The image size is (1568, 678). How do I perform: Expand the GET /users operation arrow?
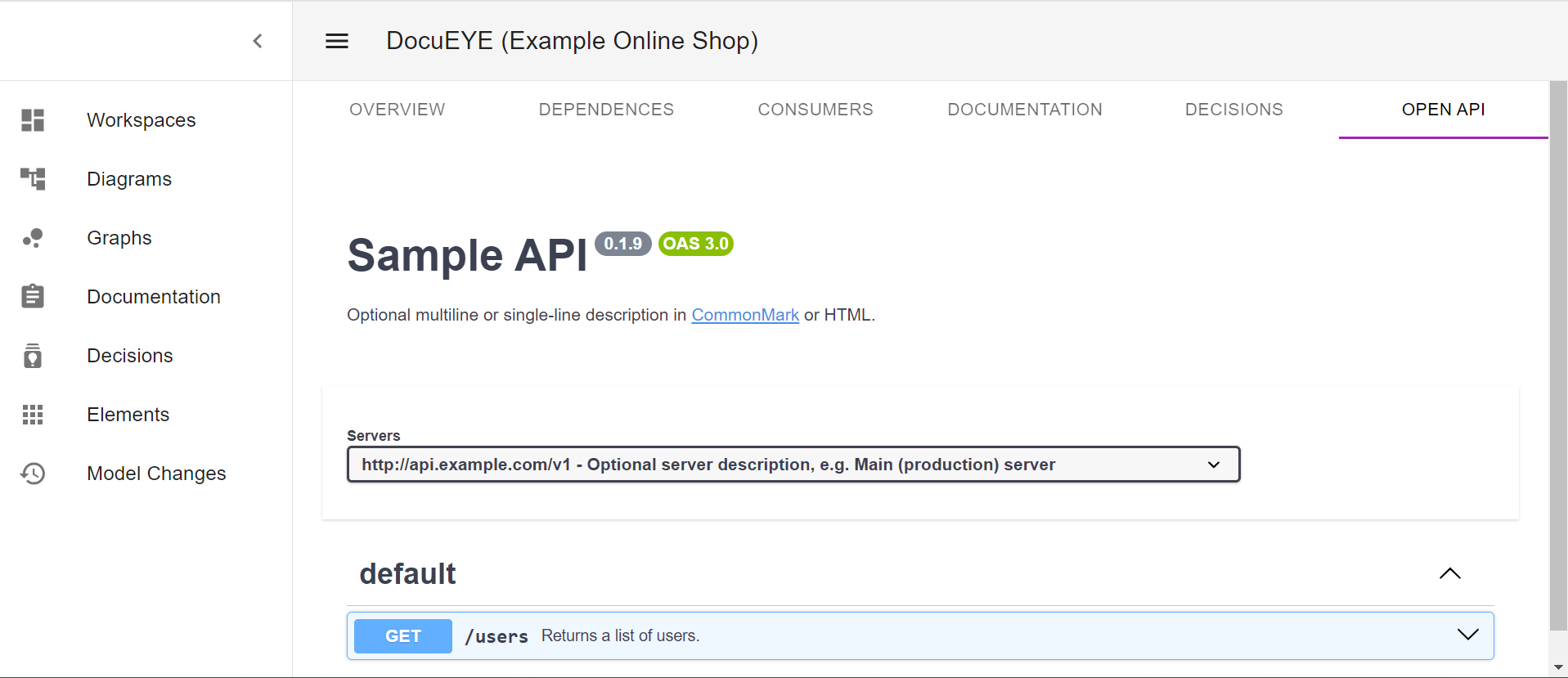[1467, 635]
